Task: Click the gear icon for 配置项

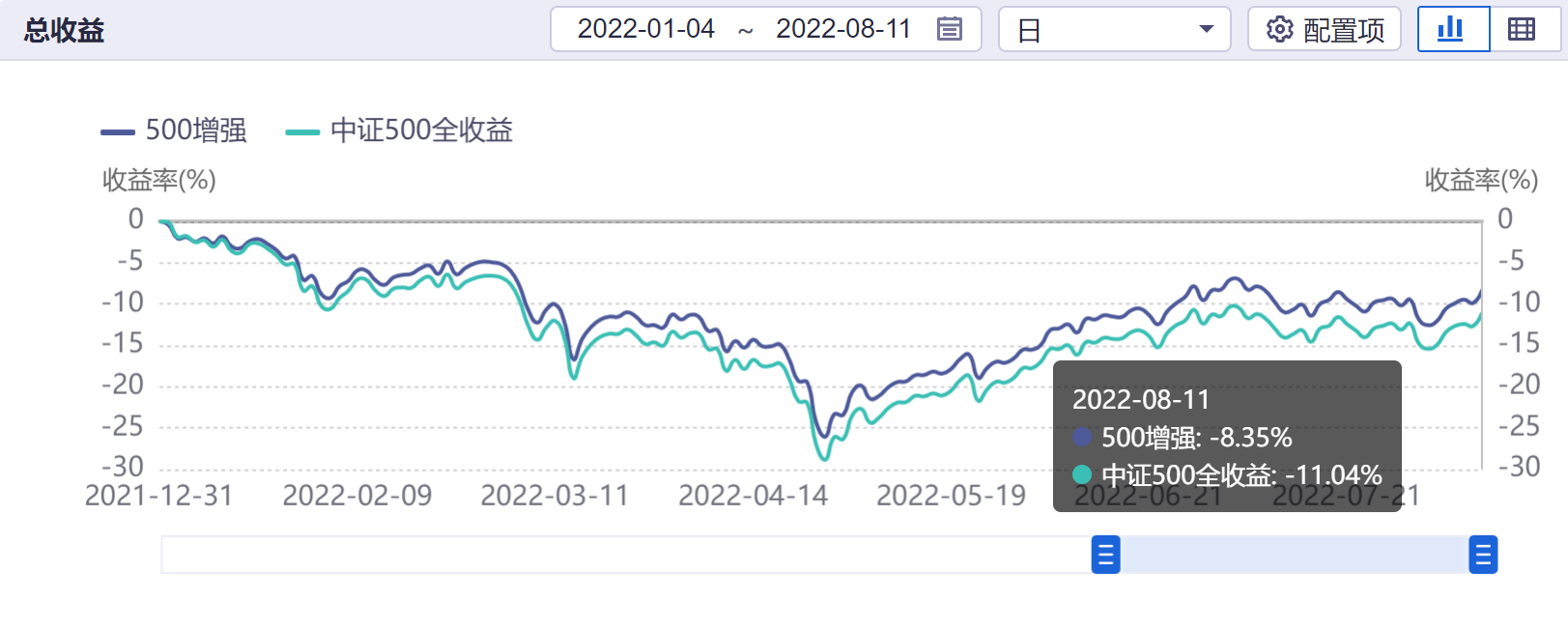Action: point(1279,29)
